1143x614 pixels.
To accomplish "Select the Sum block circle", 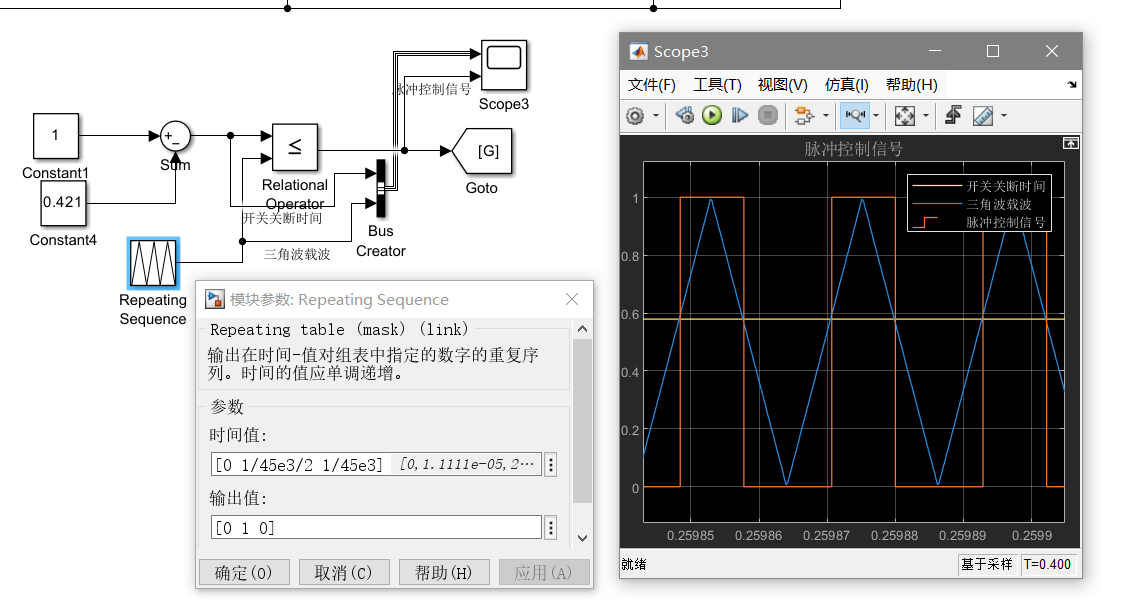I will click(x=175, y=136).
